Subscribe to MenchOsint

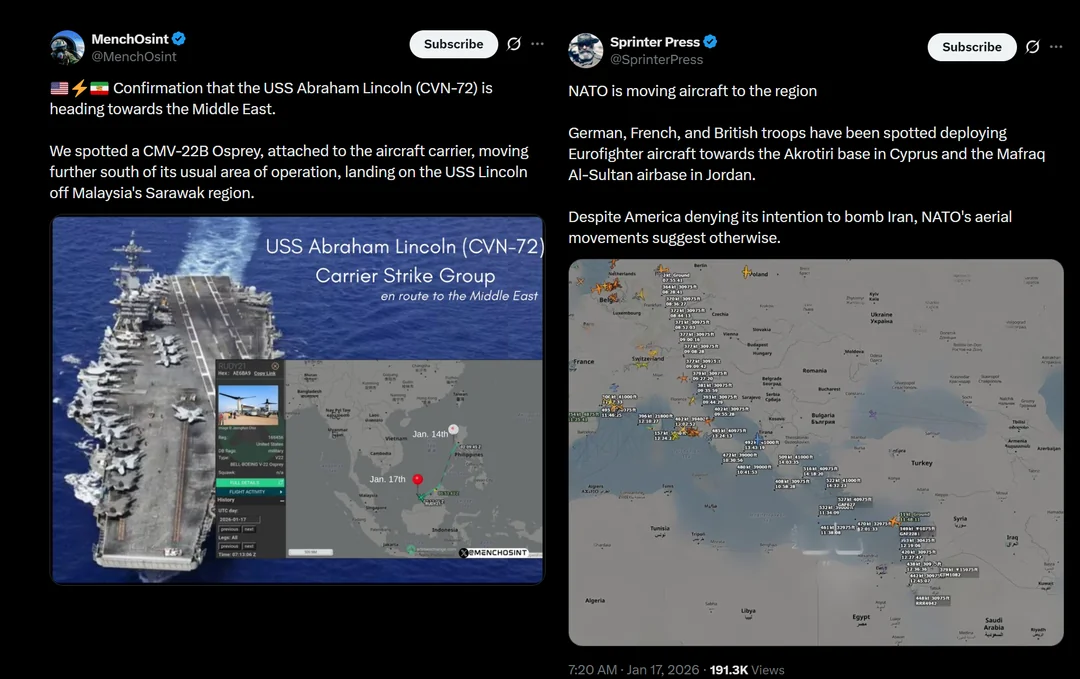point(453,44)
